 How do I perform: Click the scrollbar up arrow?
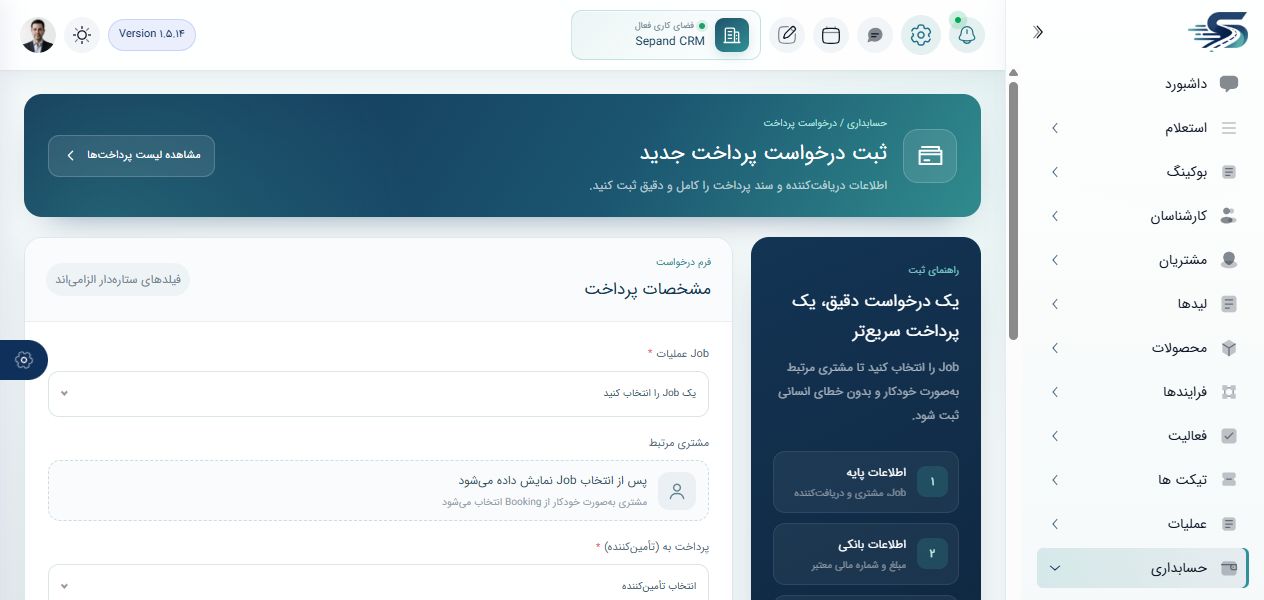coord(1013,74)
